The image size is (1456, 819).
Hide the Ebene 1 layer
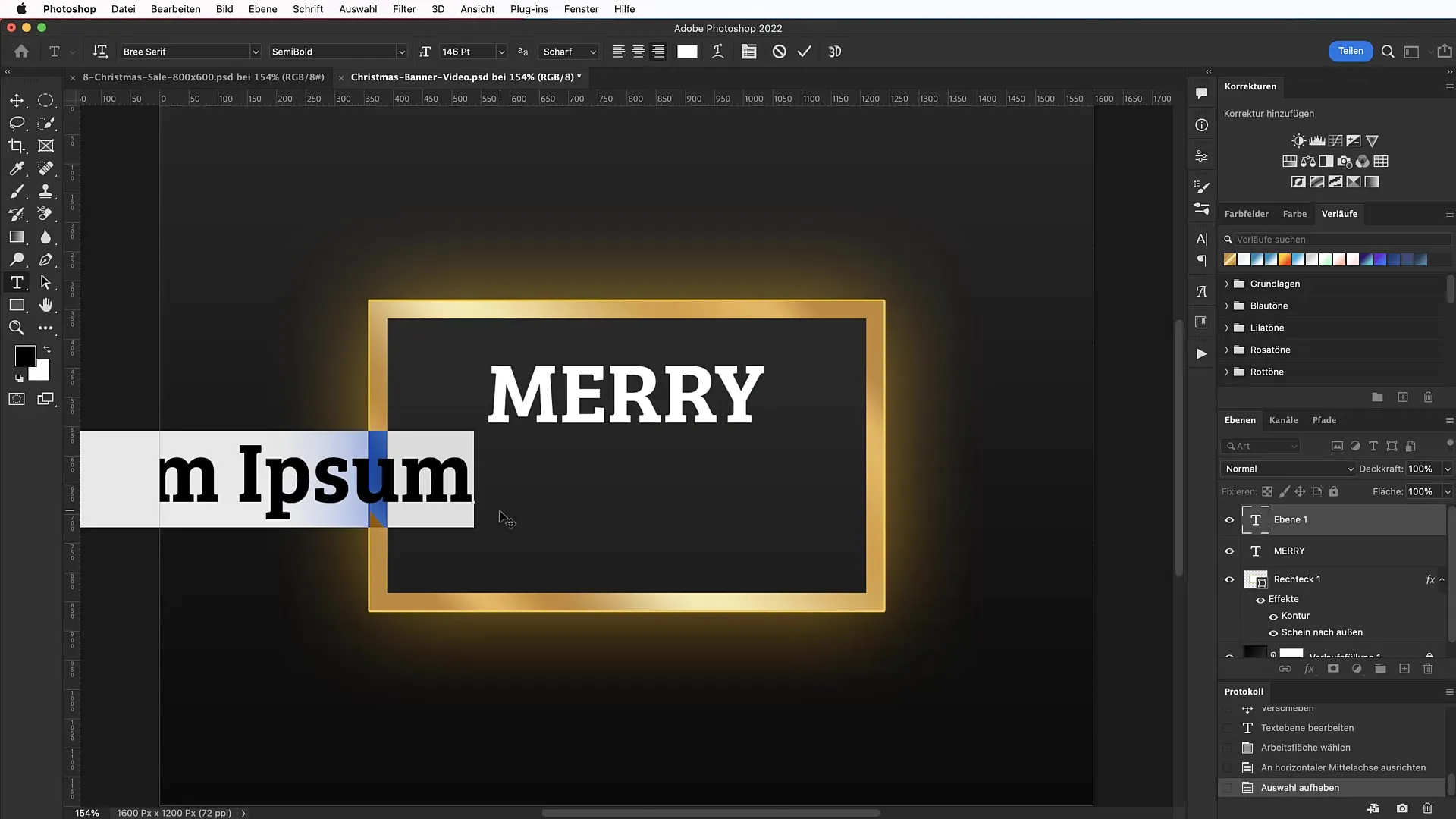coord(1229,520)
